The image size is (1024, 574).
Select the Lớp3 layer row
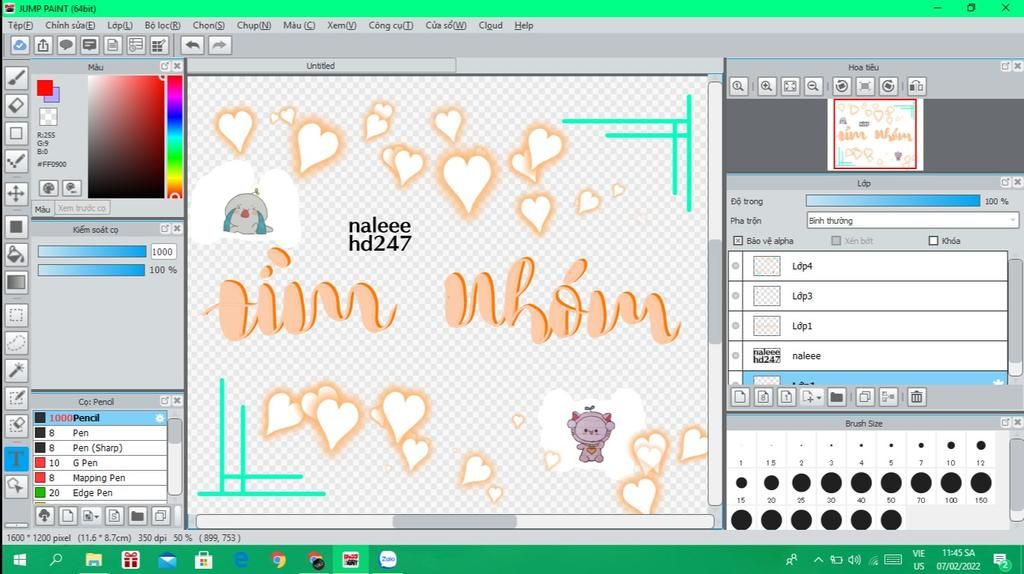(868, 296)
